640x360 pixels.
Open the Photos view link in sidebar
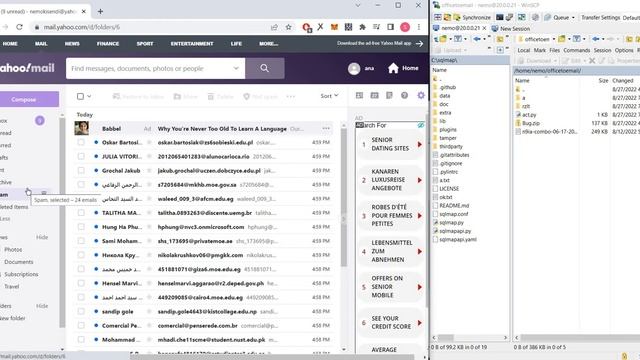pos(13,249)
